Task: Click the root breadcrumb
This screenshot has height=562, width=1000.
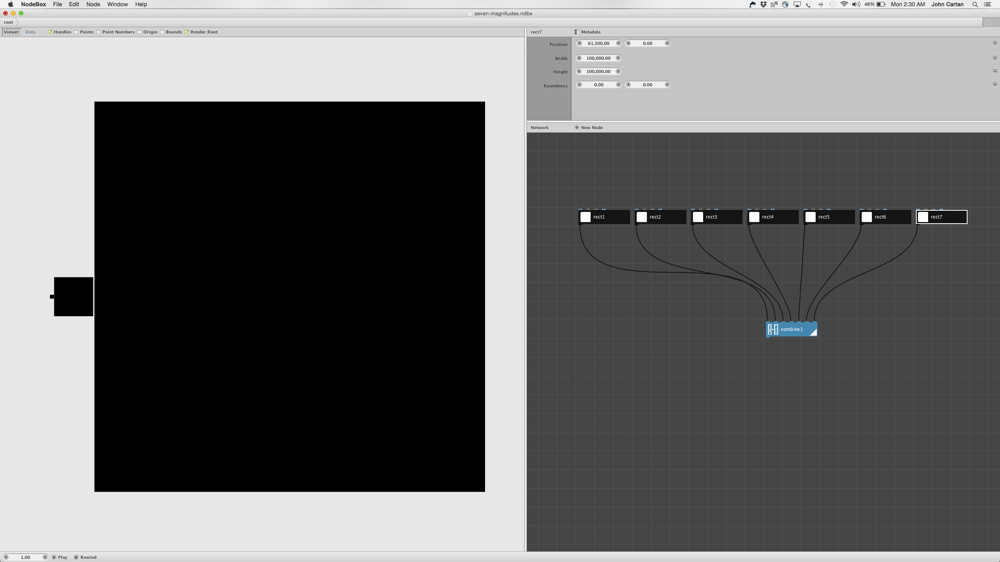Action: pos(8,22)
